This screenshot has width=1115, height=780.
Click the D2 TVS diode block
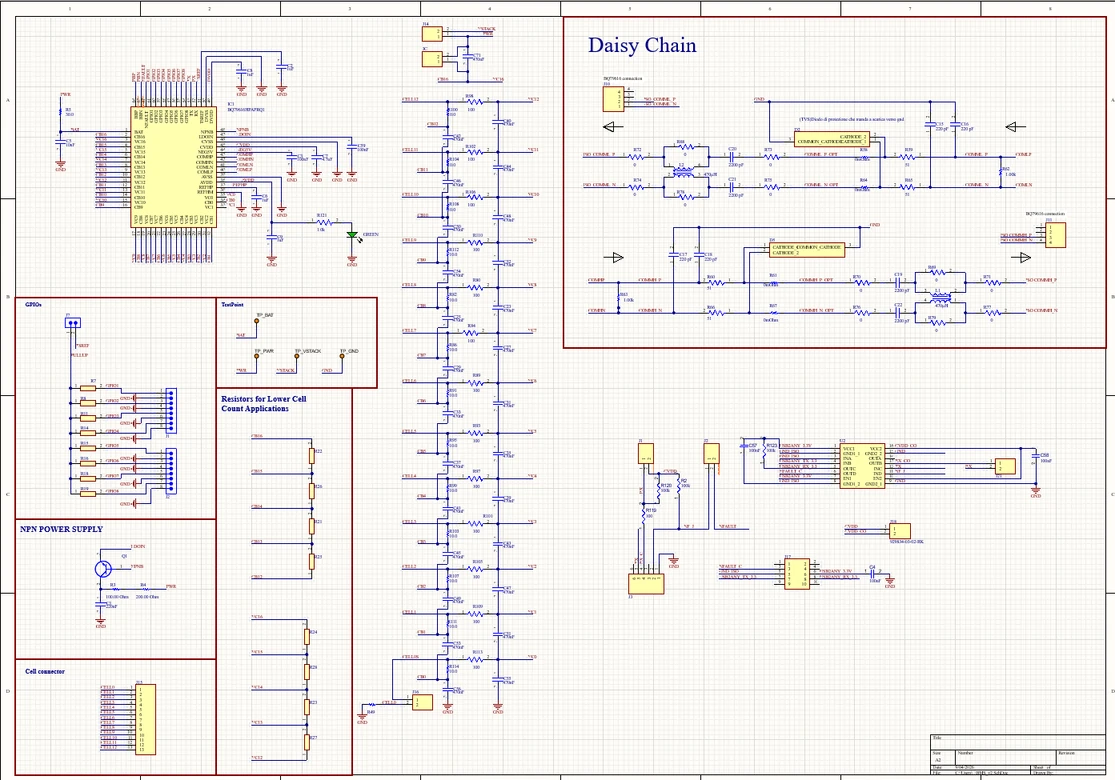(x=832, y=139)
